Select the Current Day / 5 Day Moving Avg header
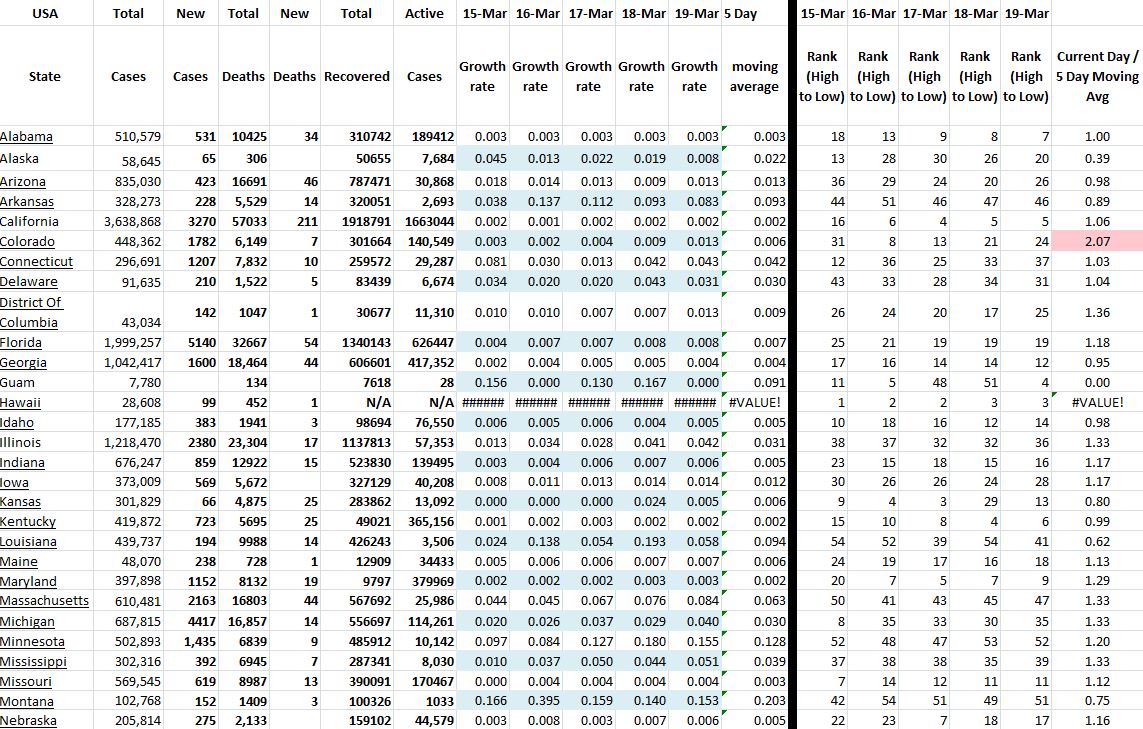This screenshot has height=729, width=1143. [x=1097, y=77]
